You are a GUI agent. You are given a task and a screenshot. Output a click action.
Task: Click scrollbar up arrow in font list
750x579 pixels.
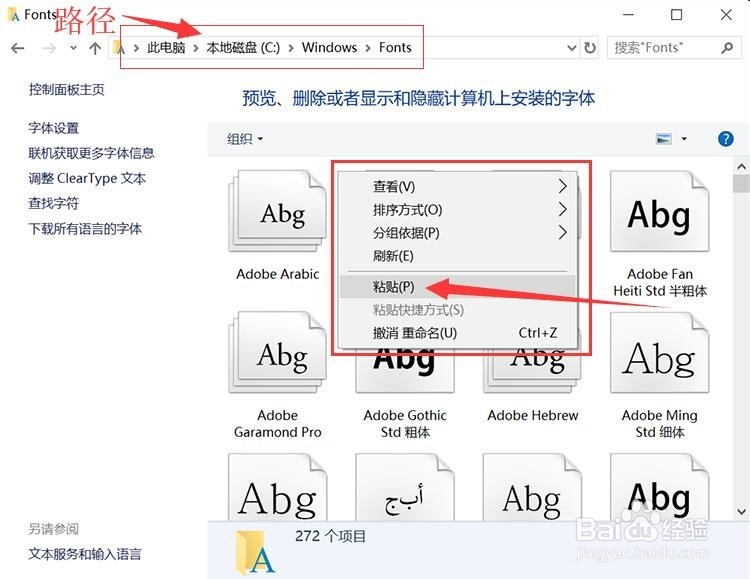coord(741,167)
